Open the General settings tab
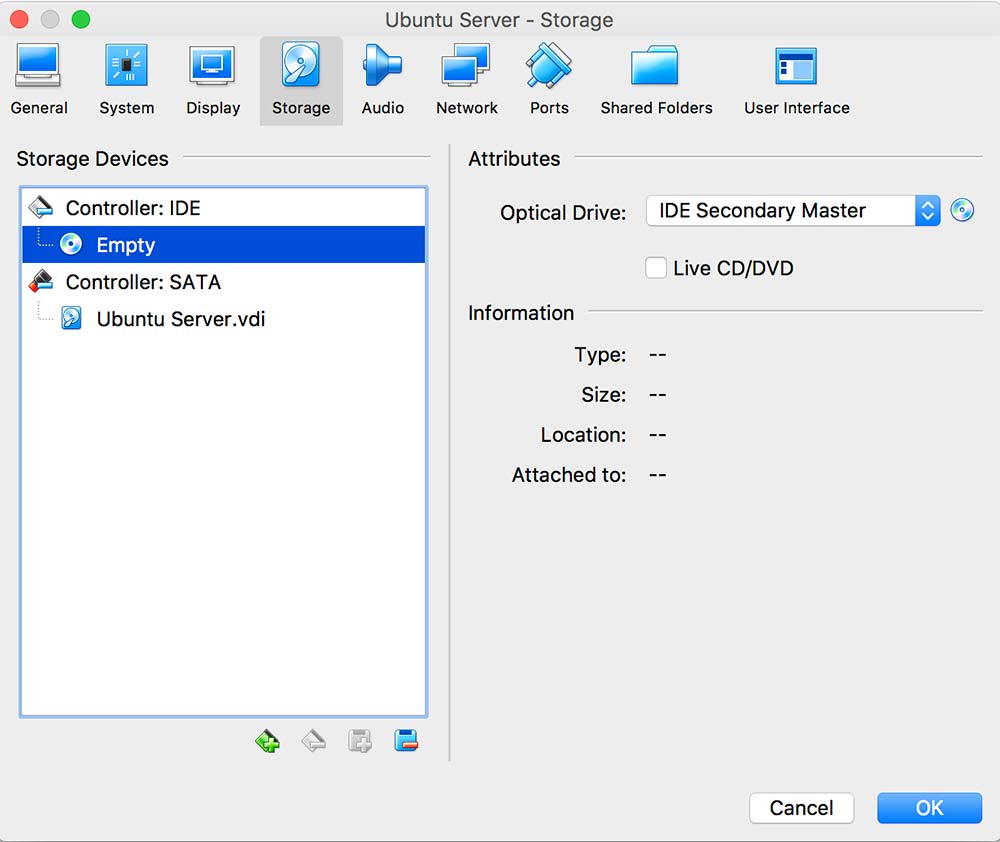The image size is (1000, 842). click(x=39, y=80)
